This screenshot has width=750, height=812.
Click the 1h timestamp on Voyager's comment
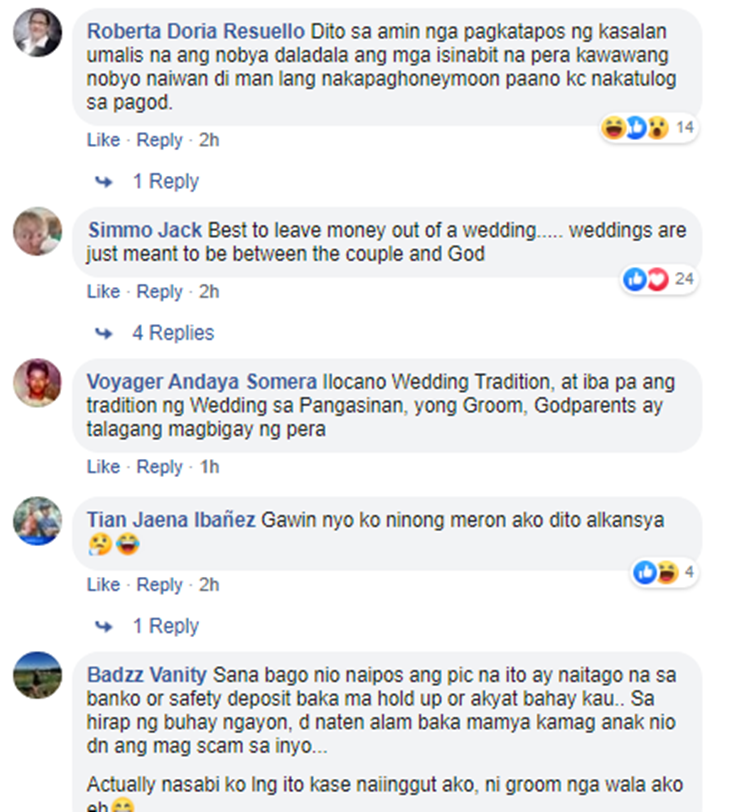[209, 467]
